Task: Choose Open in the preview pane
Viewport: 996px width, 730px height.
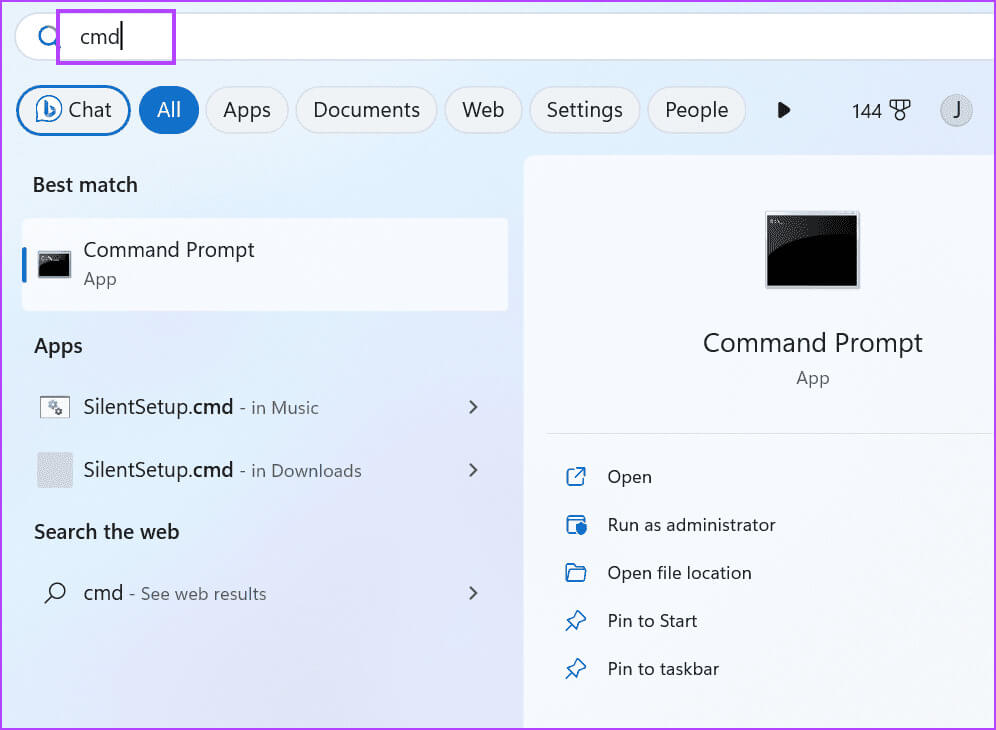Action: click(629, 477)
